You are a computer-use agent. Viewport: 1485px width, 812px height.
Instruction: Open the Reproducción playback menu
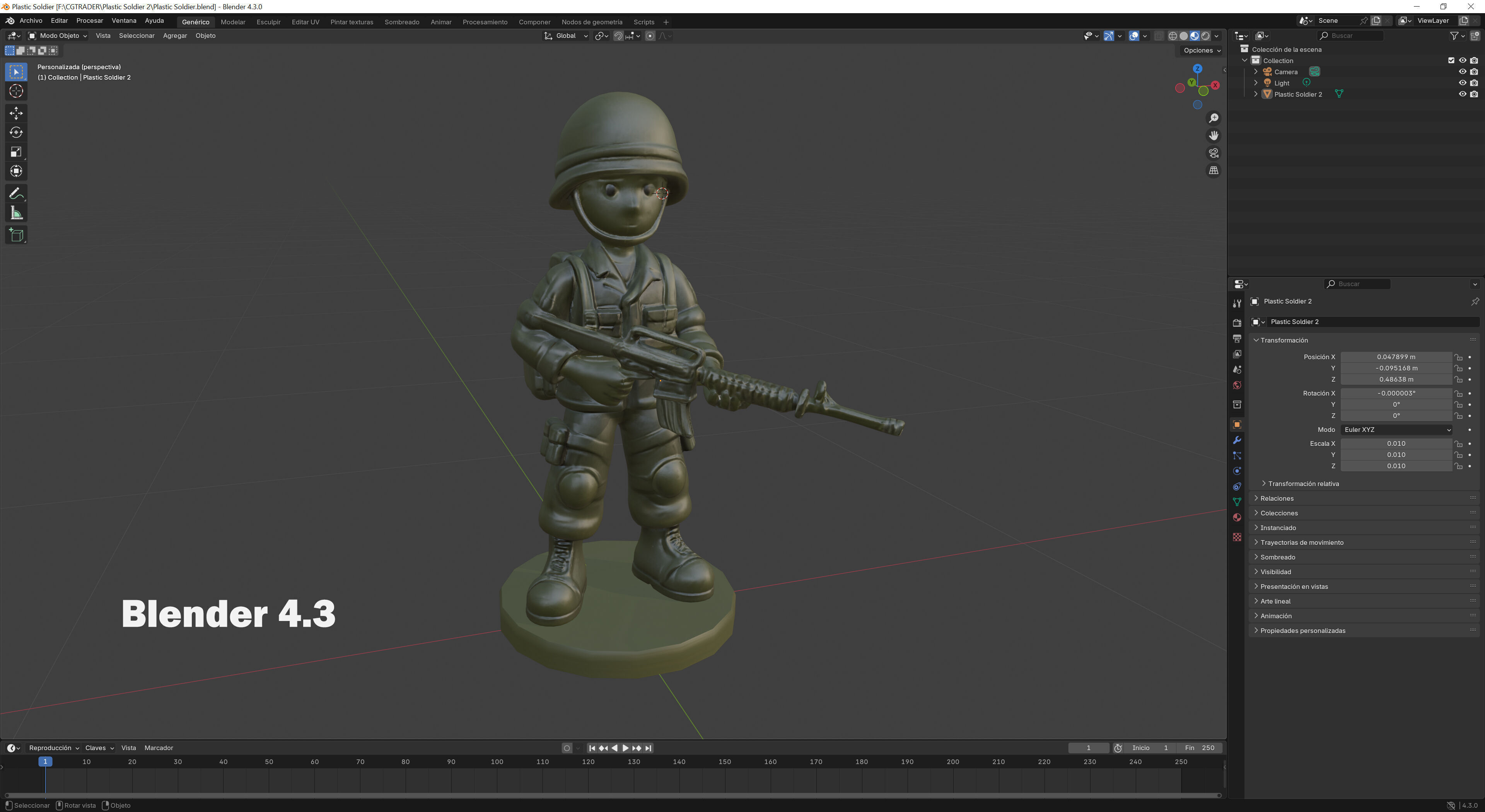pyautogui.click(x=54, y=748)
